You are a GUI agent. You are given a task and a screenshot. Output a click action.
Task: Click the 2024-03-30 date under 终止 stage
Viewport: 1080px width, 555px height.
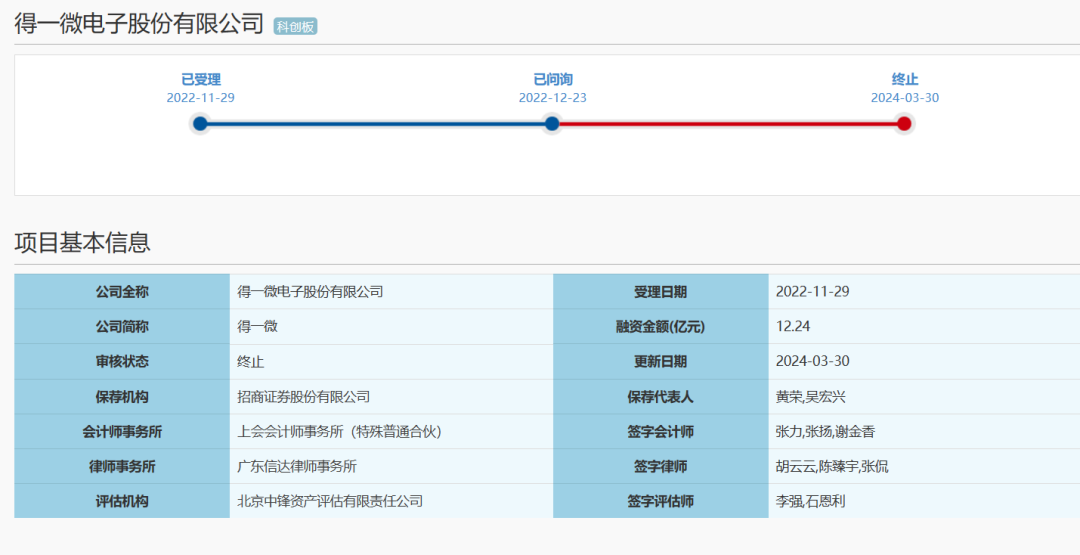(904, 98)
